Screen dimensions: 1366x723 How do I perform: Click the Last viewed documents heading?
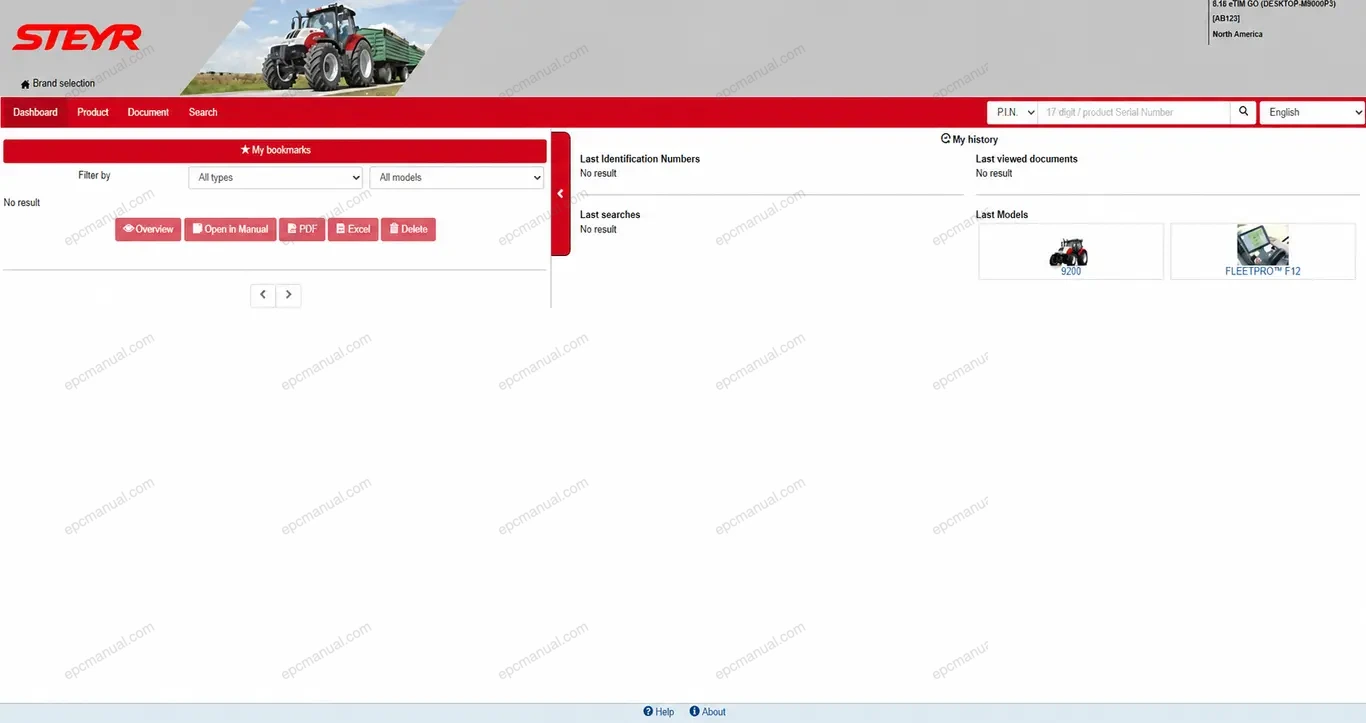(1027, 159)
